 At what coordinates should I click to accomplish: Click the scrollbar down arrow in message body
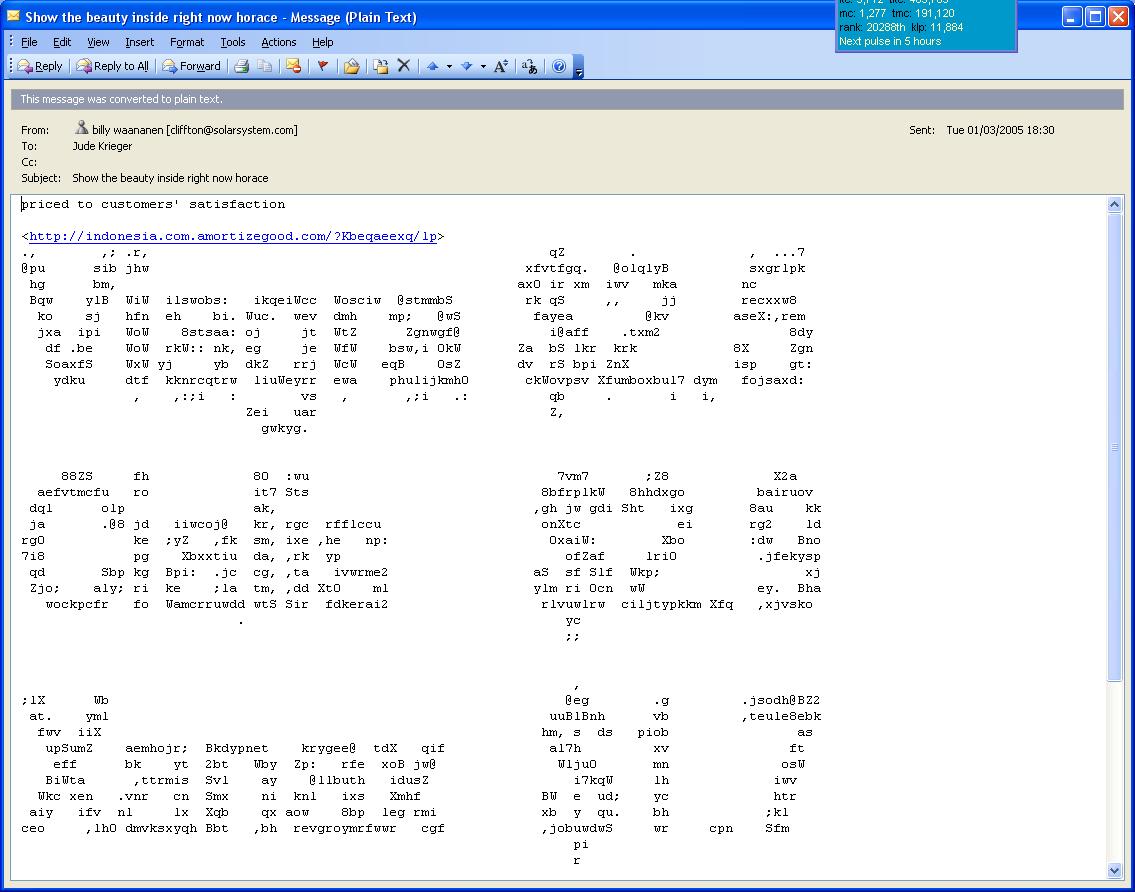[1116, 870]
